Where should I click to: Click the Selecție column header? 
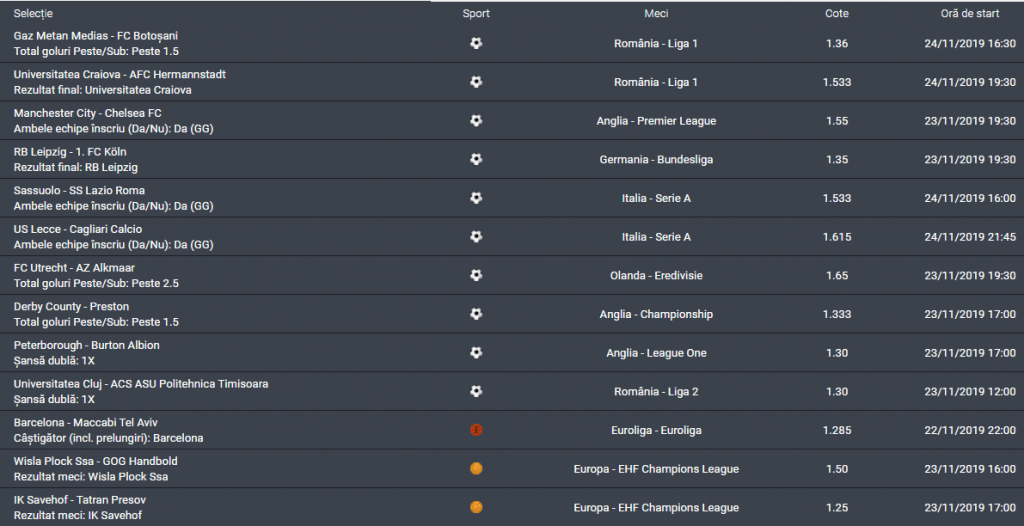pyautogui.click(x=34, y=14)
